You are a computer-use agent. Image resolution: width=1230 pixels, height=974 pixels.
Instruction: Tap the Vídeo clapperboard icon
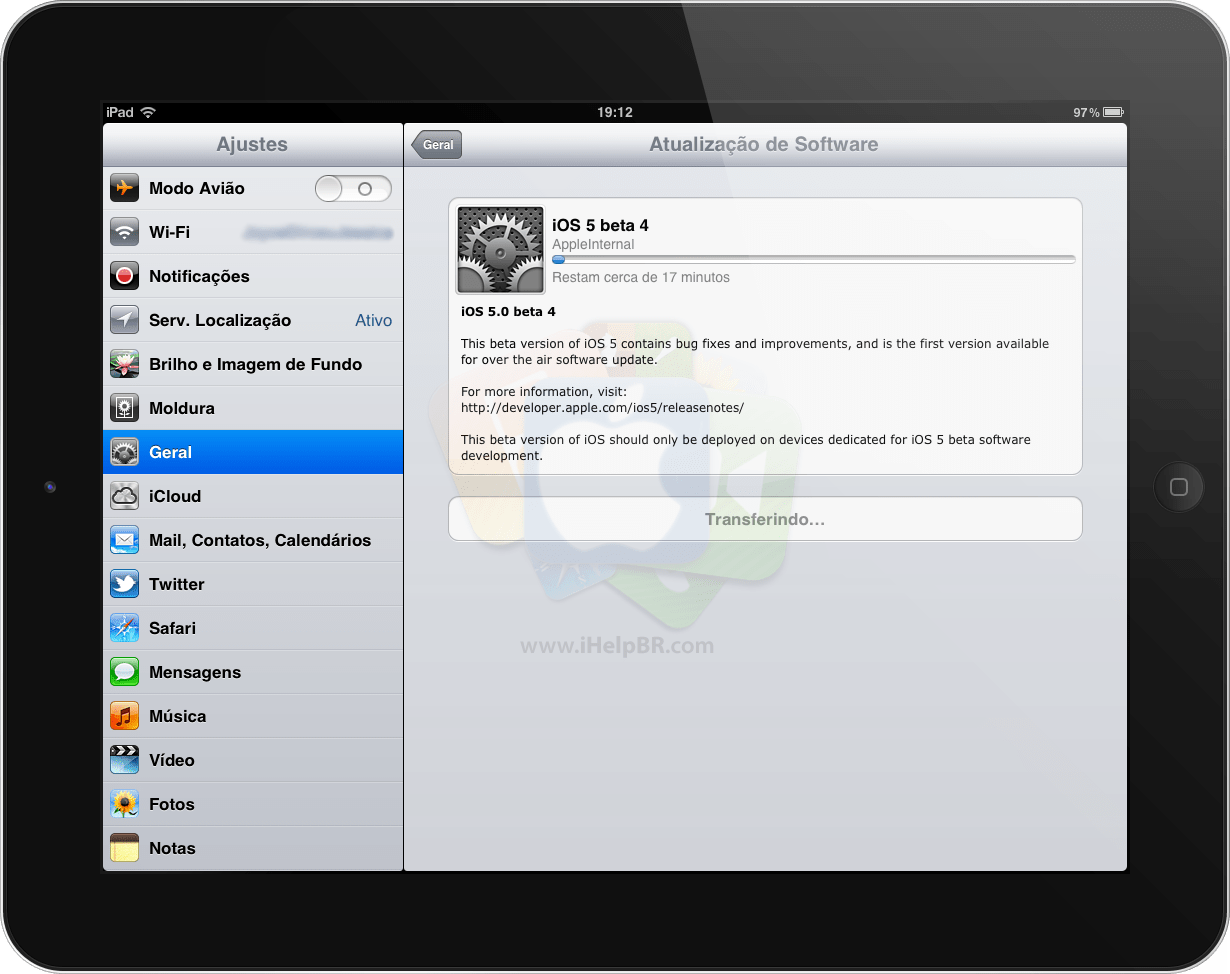point(124,760)
